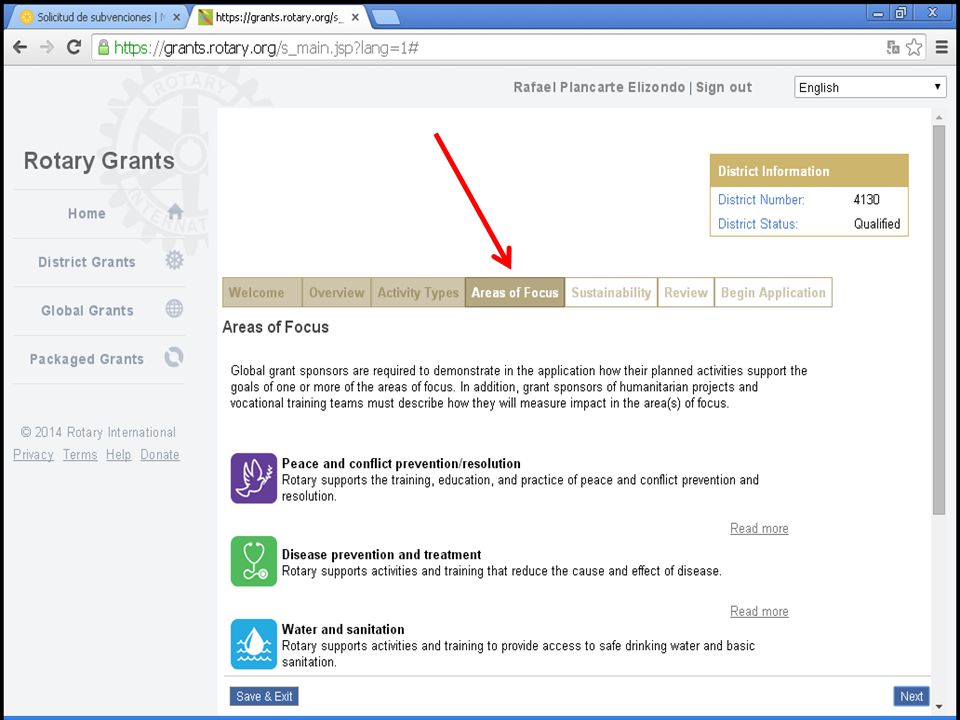Click the Sign out link
This screenshot has height=720, width=960.
724,87
